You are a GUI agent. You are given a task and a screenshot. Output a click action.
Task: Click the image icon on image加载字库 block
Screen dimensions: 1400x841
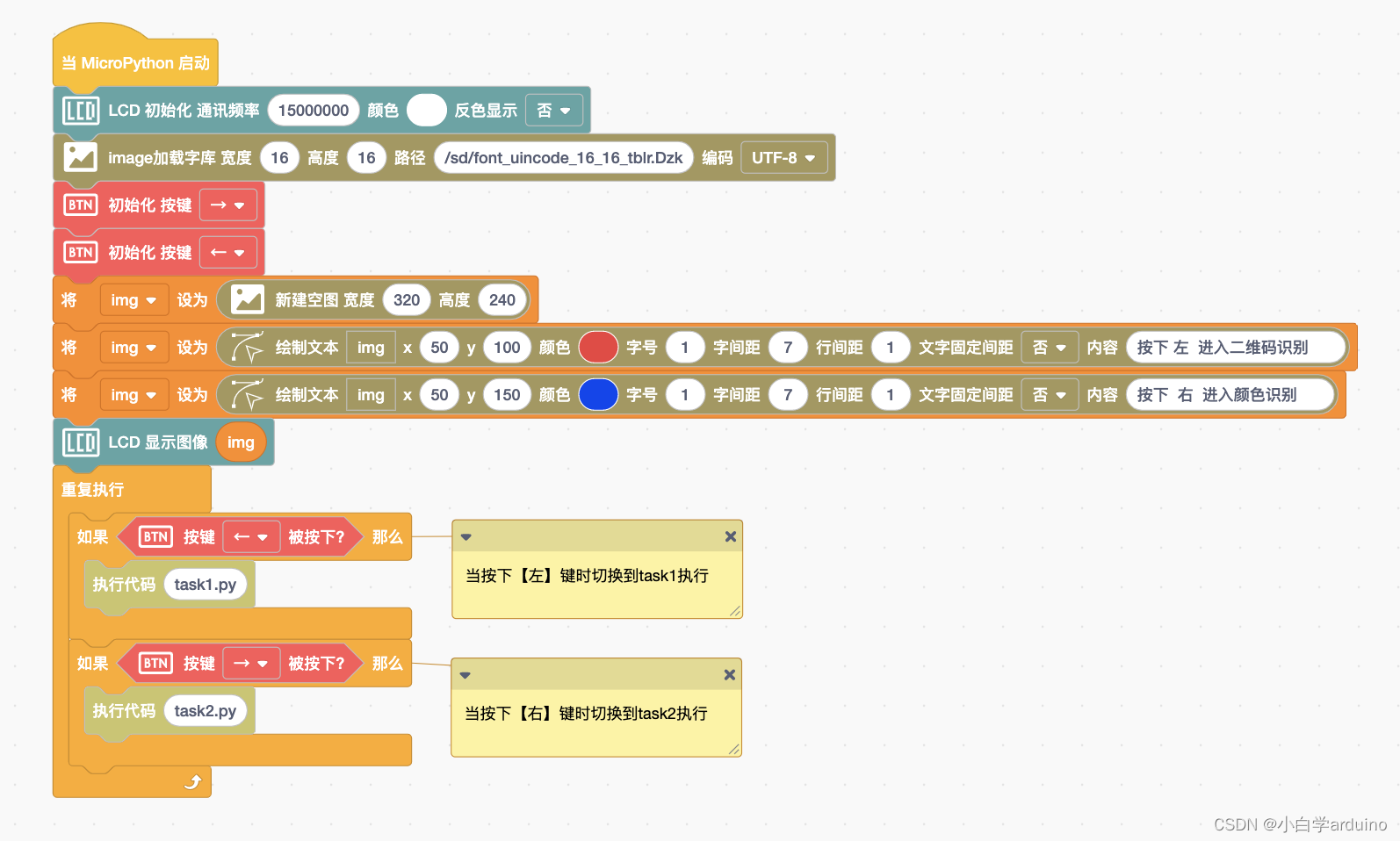pos(80,158)
